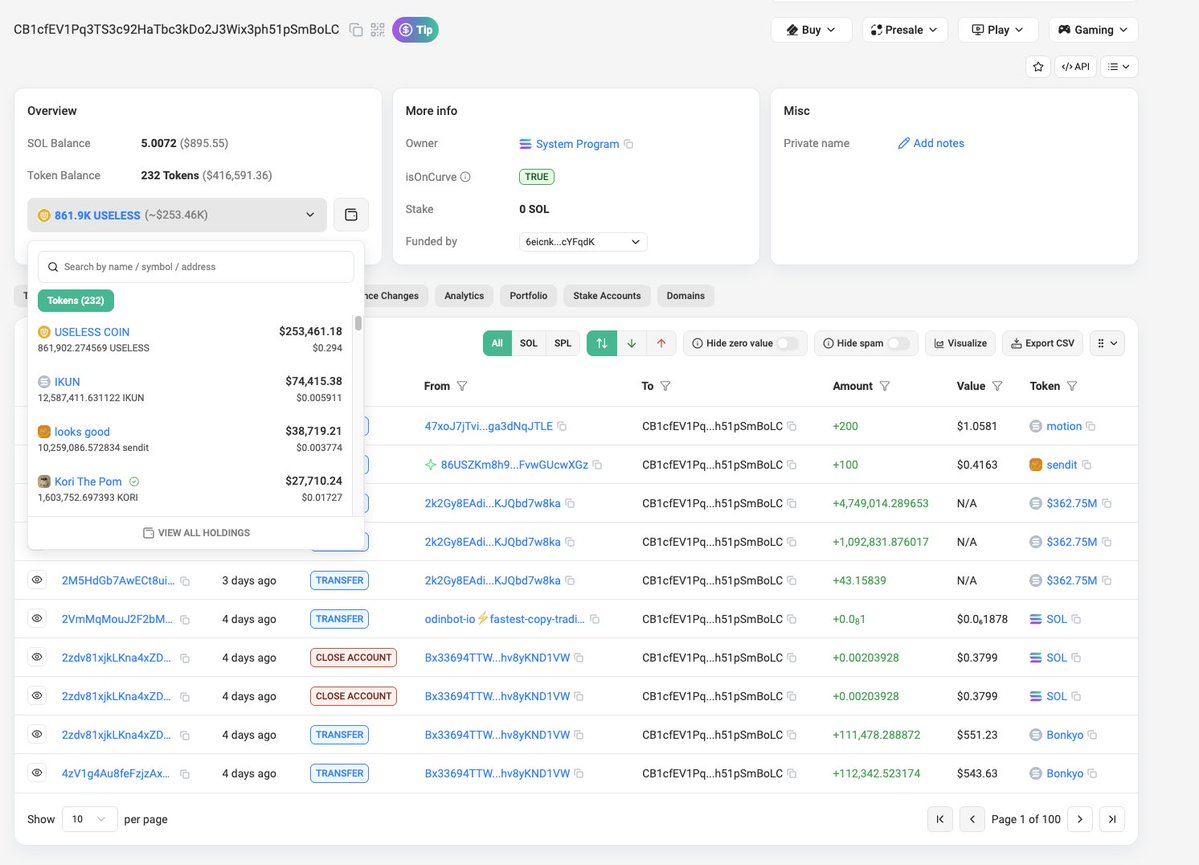Viewport: 1199px width, 865px height.
Task: Open looks good token link
Action: [x=82, y=431]
